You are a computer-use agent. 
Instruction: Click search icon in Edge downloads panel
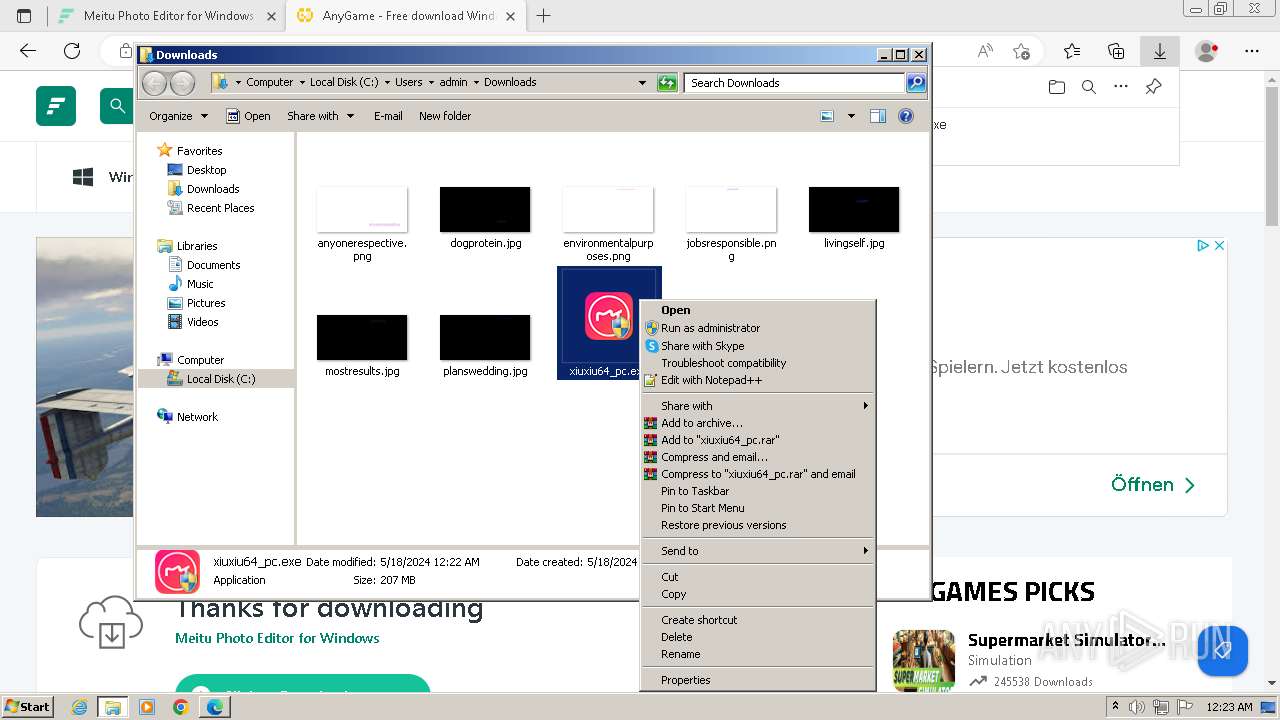[x=1089, y=87]
